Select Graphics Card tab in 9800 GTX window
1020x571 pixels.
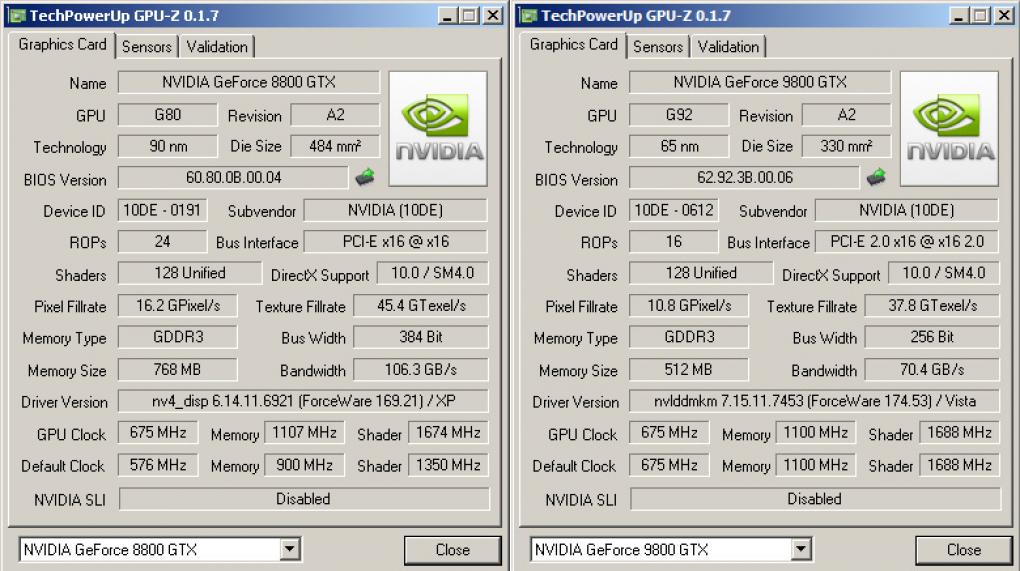click(x=574, y=44)
